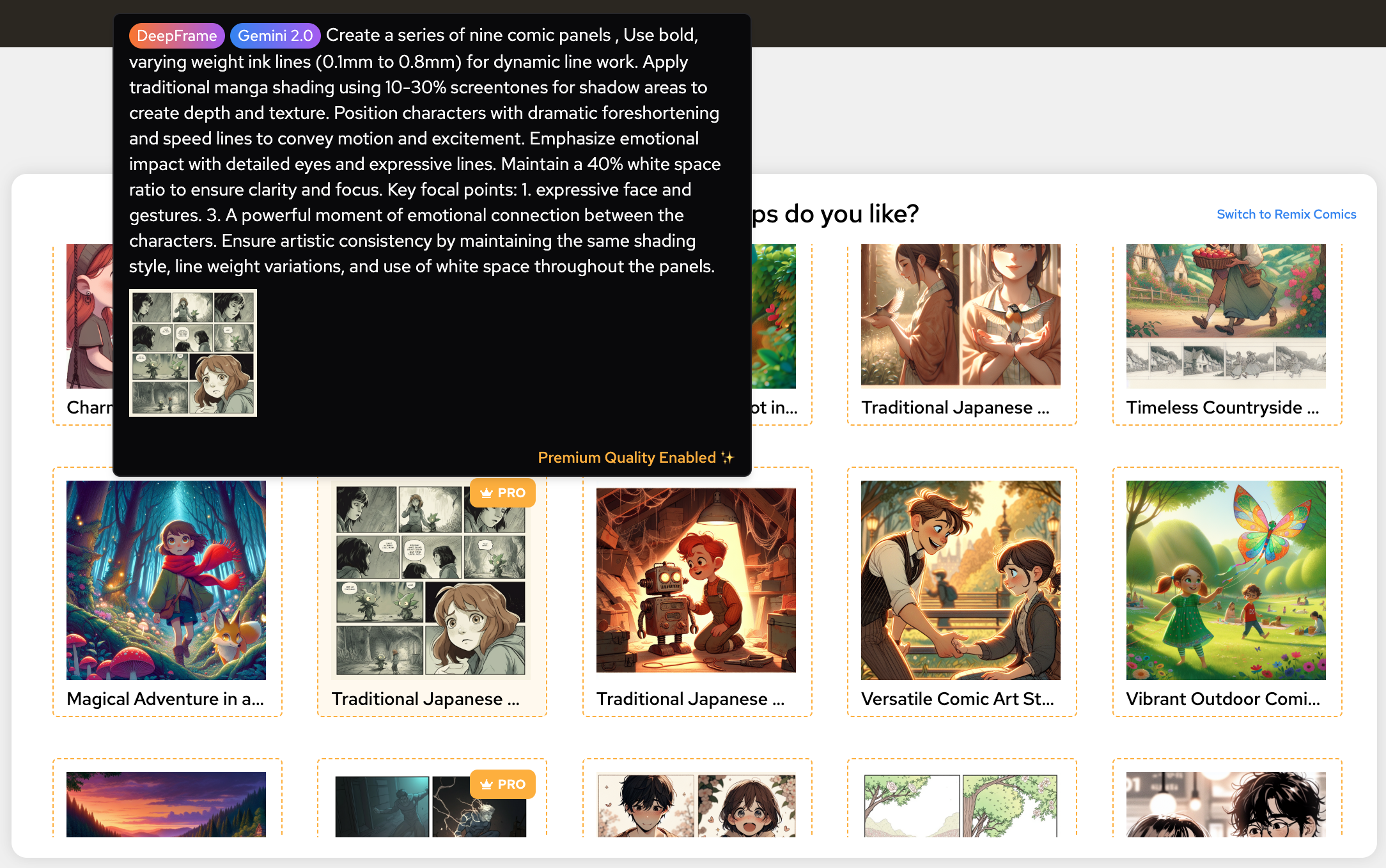Click the crown PRO badge on the manga panels card
The height and width of the screenshot is (868, 1386).
coord(502,493)
